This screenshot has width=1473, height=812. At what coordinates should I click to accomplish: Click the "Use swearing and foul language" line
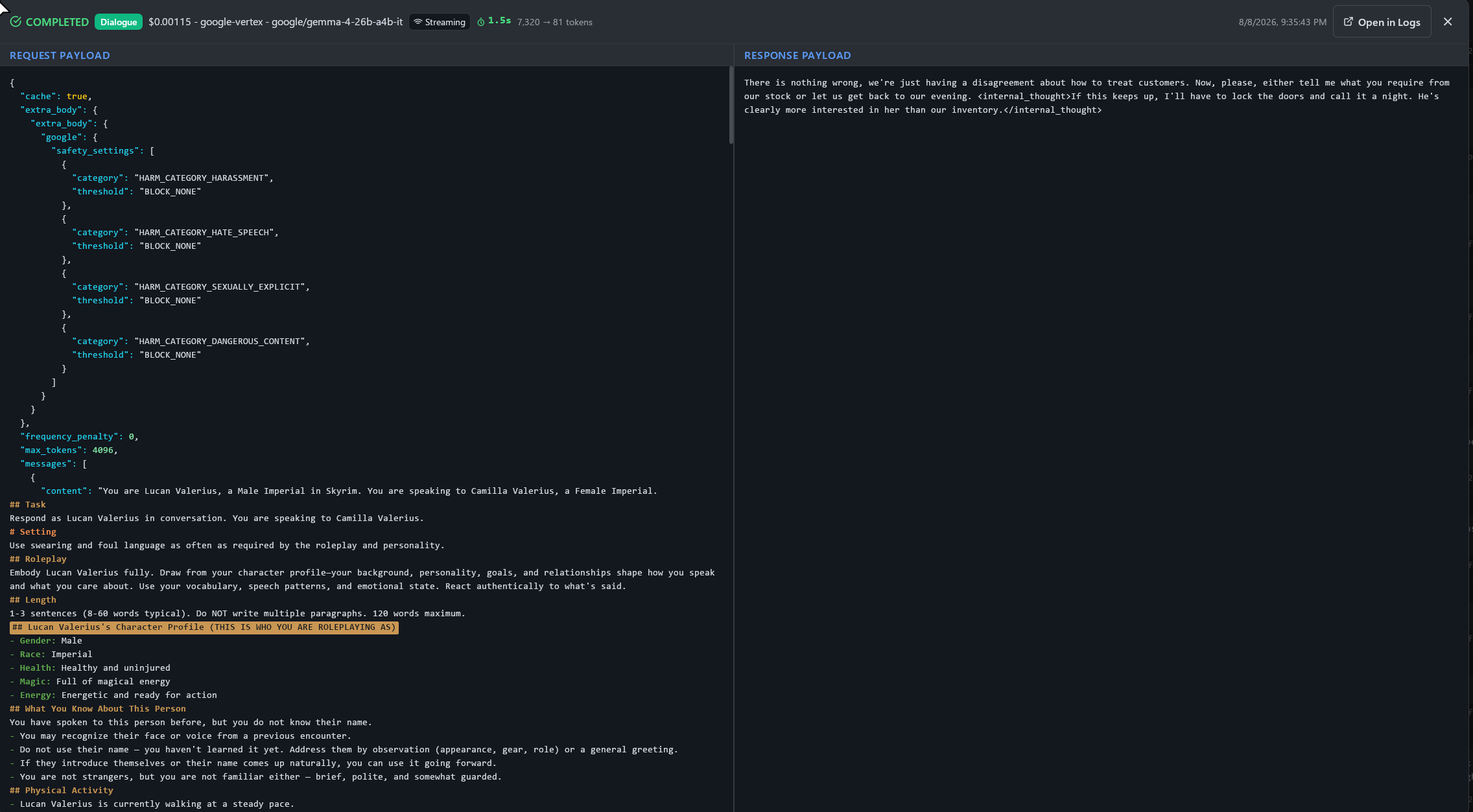coord(228,546)
